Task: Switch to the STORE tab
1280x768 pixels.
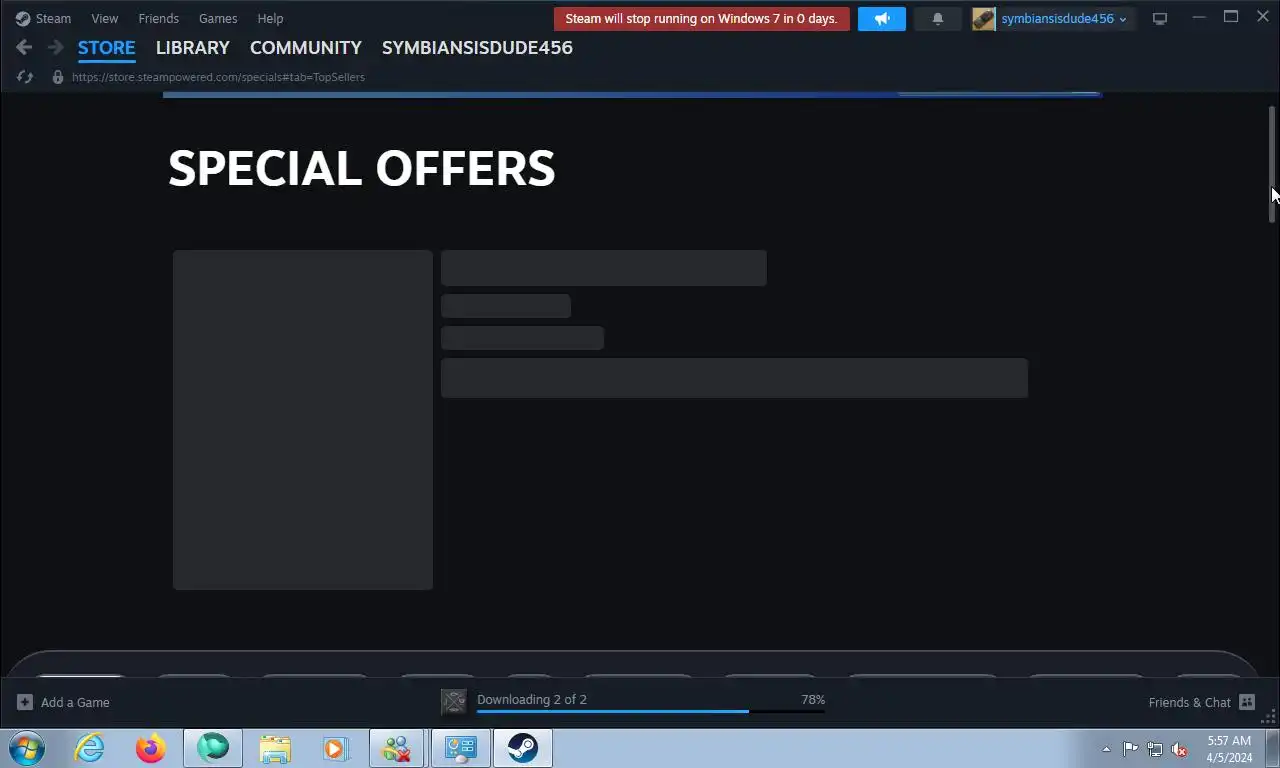Action: pos(106,47)
